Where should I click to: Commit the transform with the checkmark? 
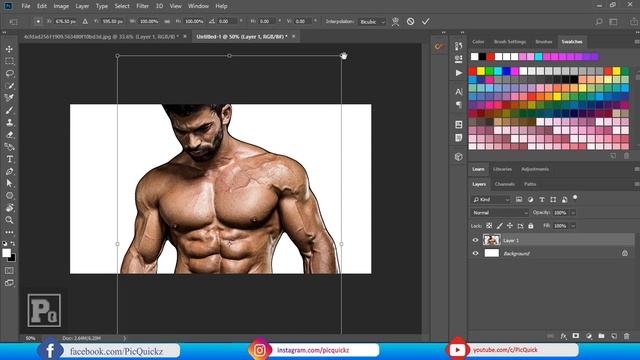pyautogui.click(x=426, y=21)
